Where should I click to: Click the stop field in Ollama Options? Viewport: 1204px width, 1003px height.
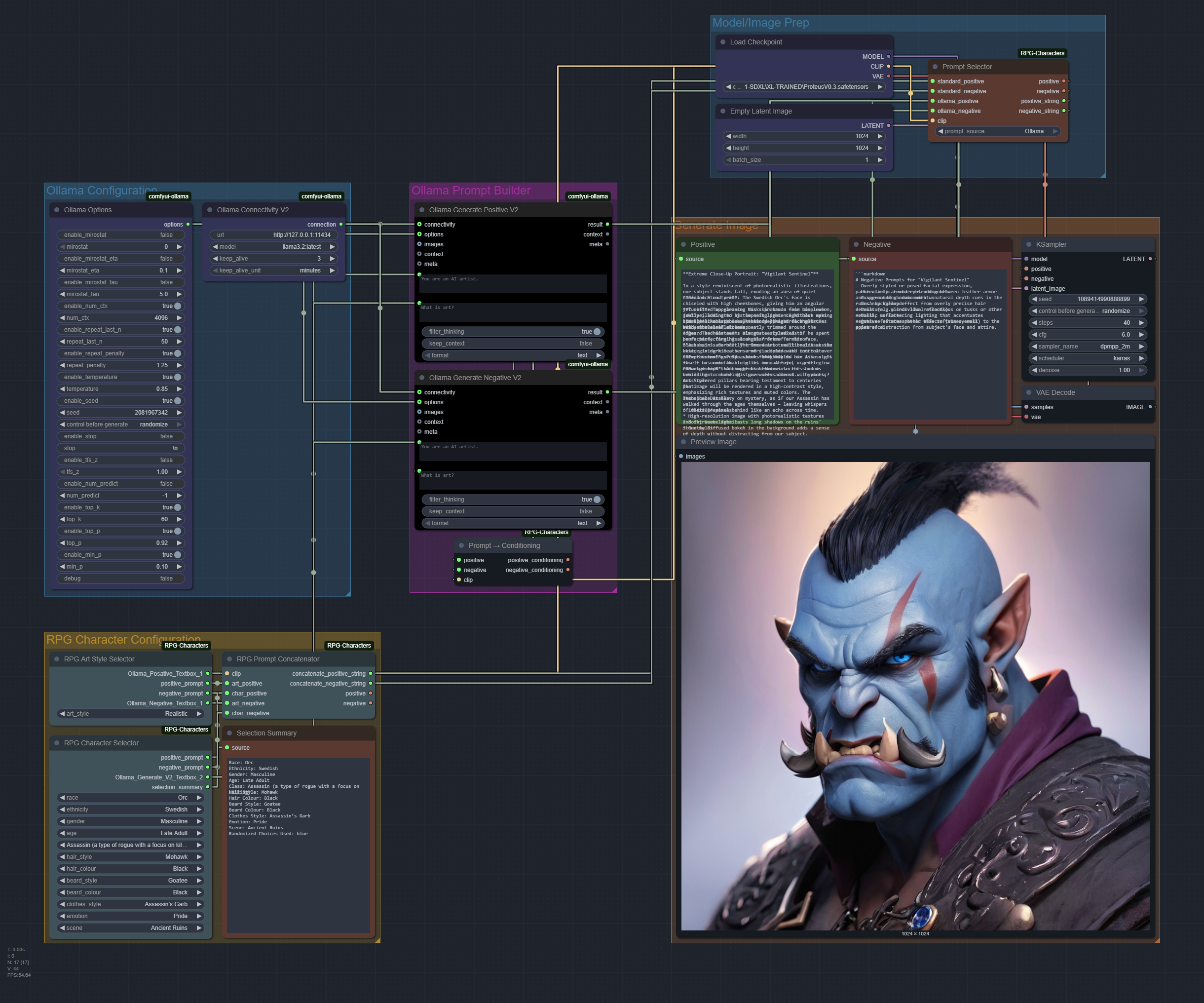121,449
